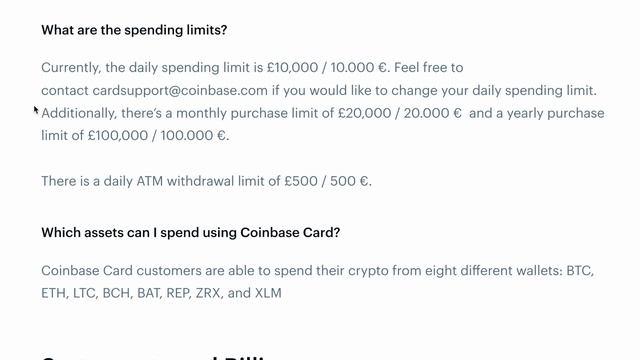This screenshot has height=360, width=640.
Task: Click the 'XLM' asset text
Action: [x=268, y=293]
